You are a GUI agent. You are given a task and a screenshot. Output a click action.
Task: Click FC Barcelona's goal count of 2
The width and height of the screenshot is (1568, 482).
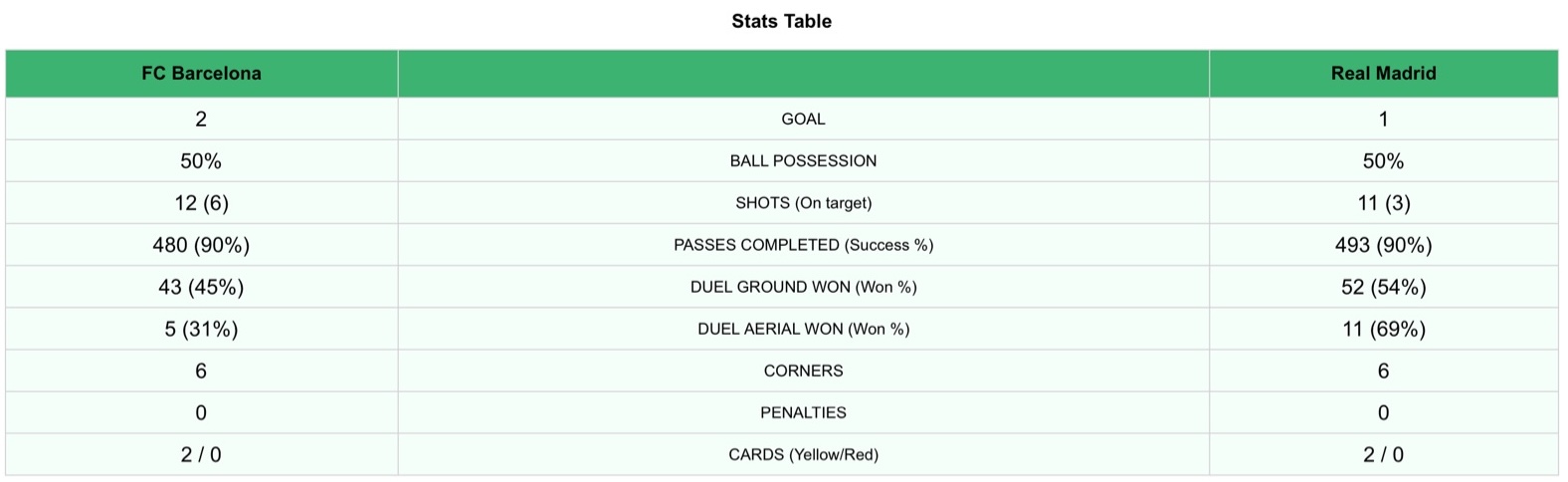click(x=201, y=119)
